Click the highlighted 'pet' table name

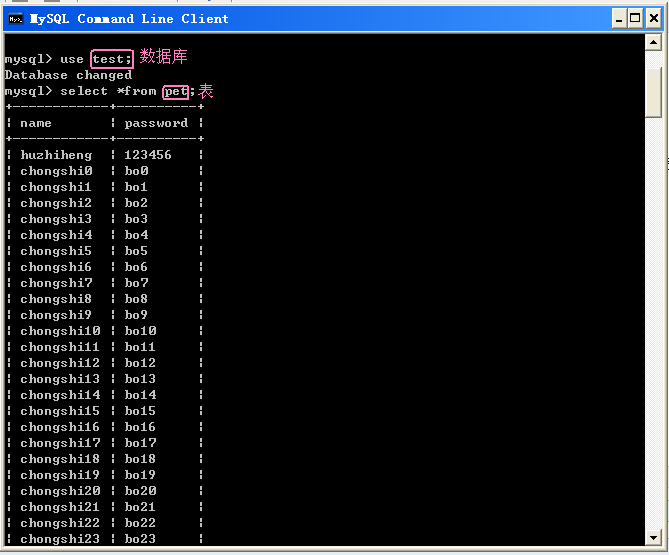point(176,91)
